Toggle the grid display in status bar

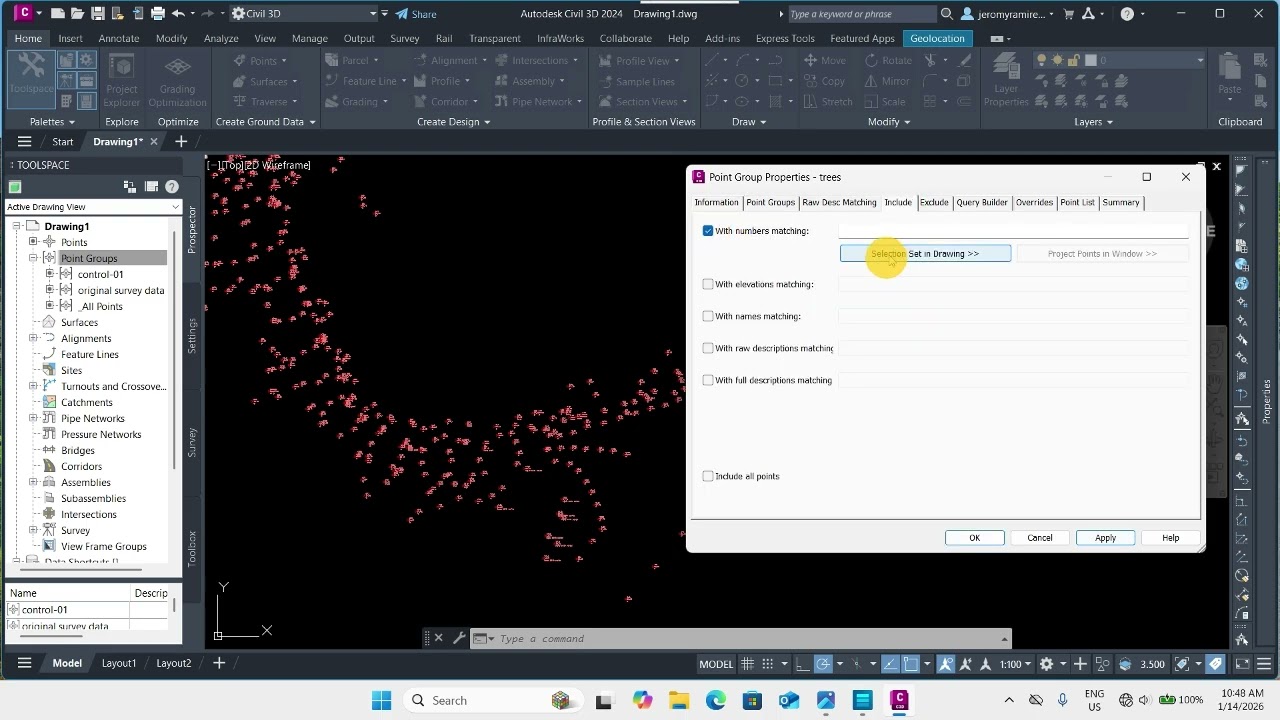point(749,664)
